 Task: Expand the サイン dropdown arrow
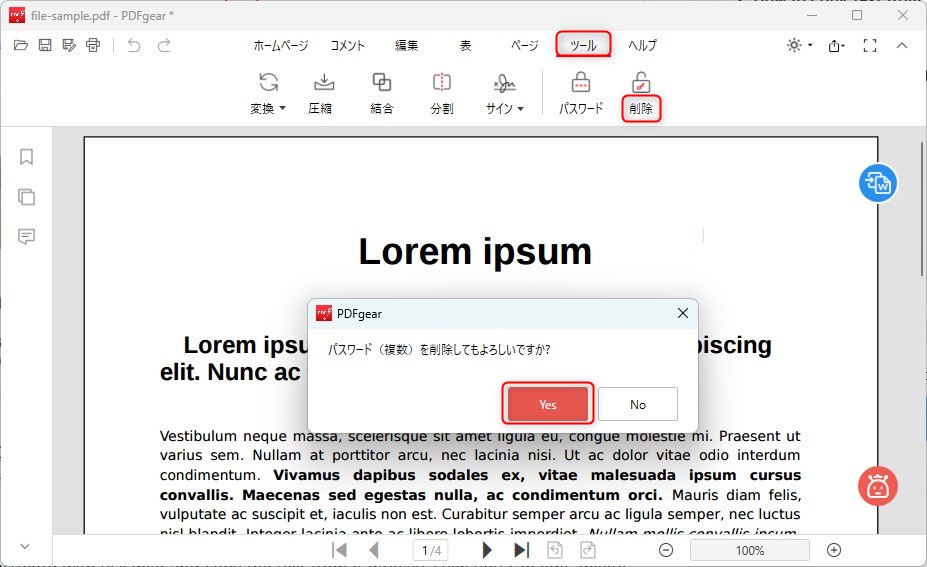(520, 109)
